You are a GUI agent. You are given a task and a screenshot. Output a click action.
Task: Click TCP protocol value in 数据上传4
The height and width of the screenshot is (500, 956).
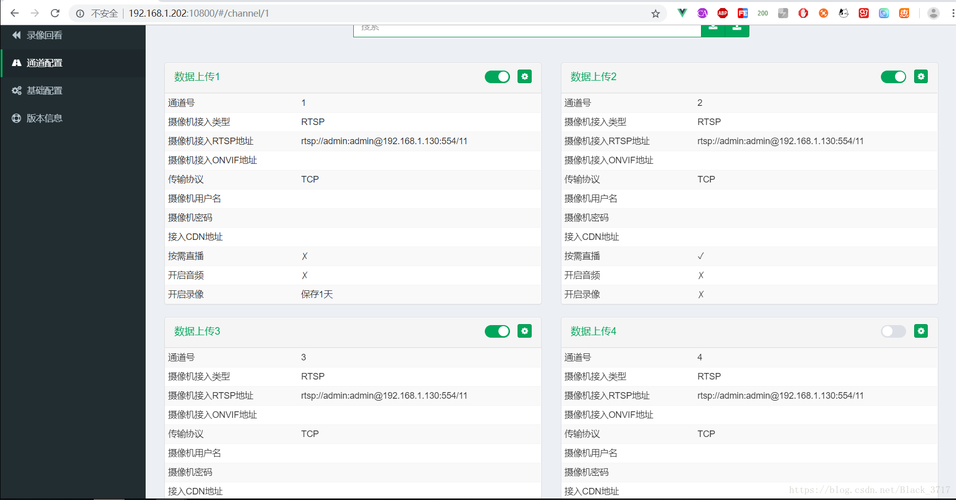706,434
